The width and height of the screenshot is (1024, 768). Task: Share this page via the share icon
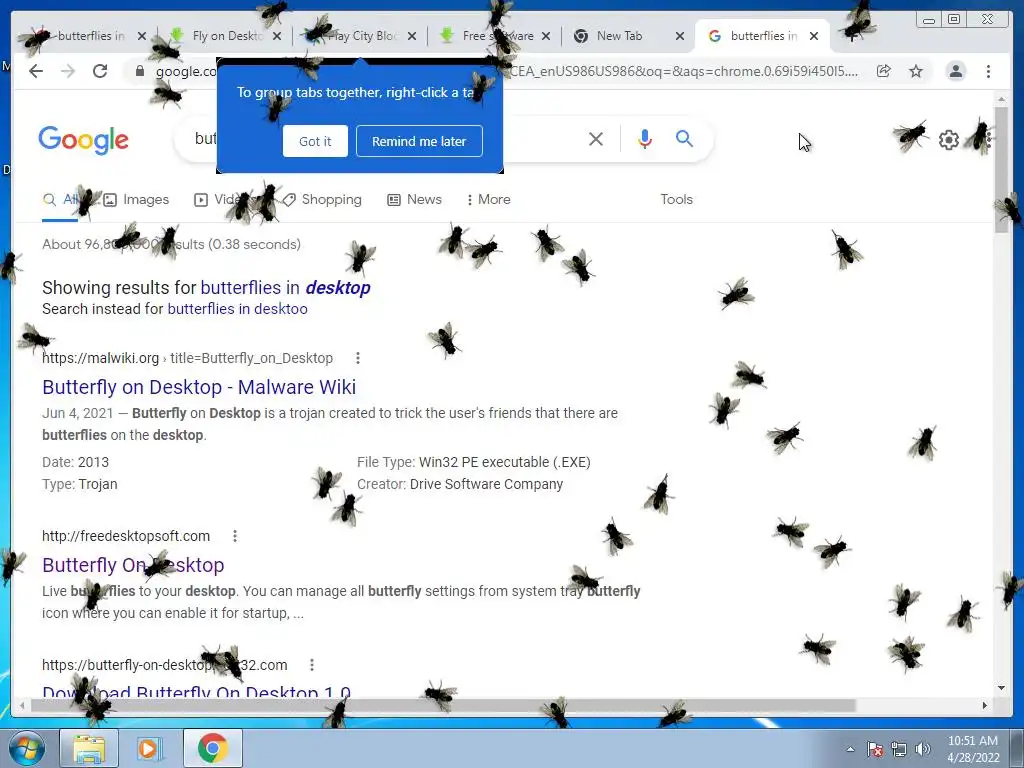pyautogui.click(x=884, y=71)
